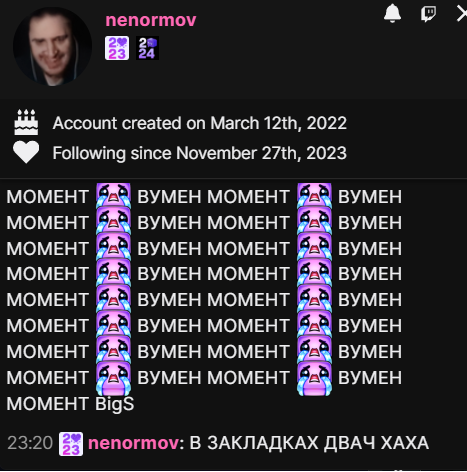
Task: Click nenormov's name in chat message
Action: 133,443
